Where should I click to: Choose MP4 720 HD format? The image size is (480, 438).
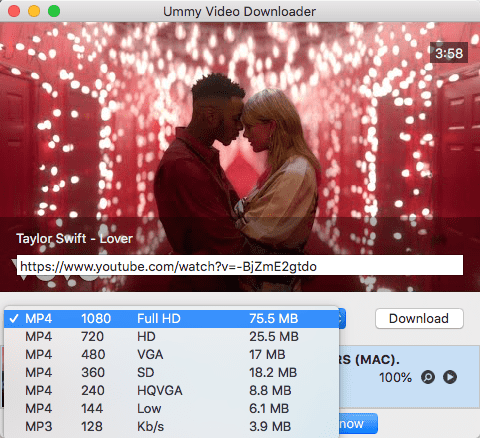point(171,337)
